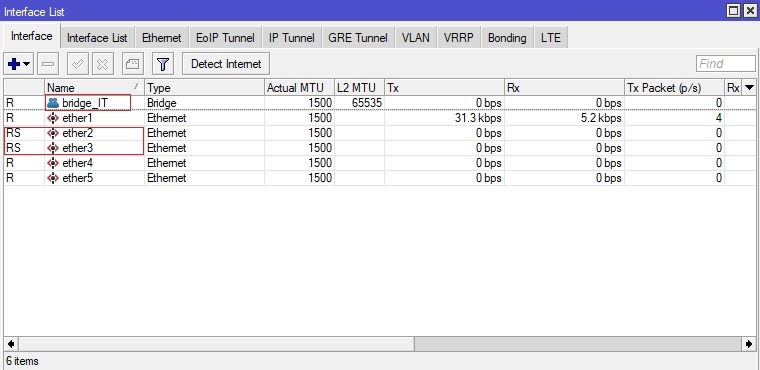This screenshot has width=760, height=370.
Task: Select the ether5 interface name
Action: click(x=77, y=178)
